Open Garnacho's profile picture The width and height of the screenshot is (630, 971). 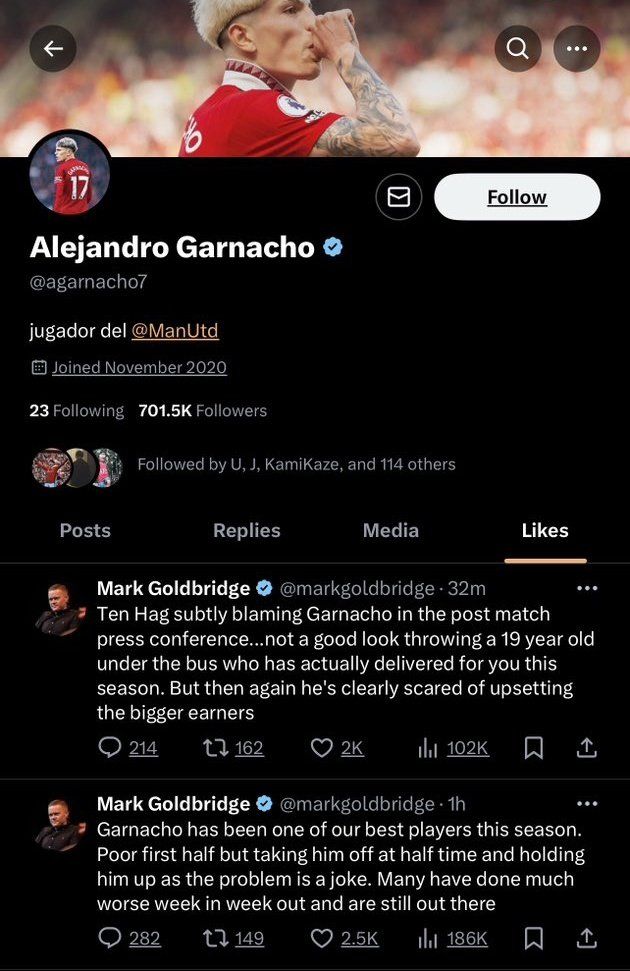click(x=69, y=172)
